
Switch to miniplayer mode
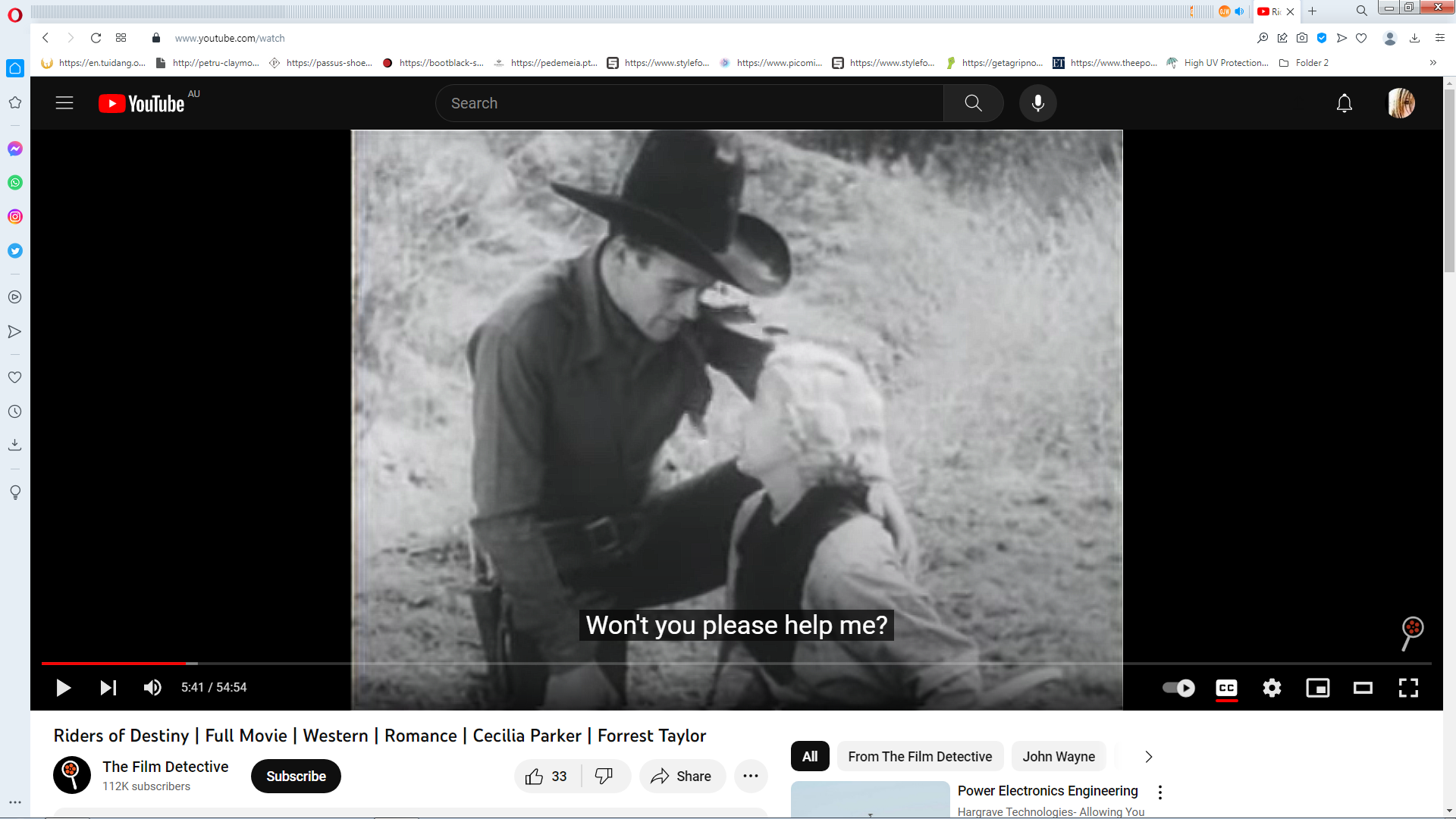[1317, 688]
